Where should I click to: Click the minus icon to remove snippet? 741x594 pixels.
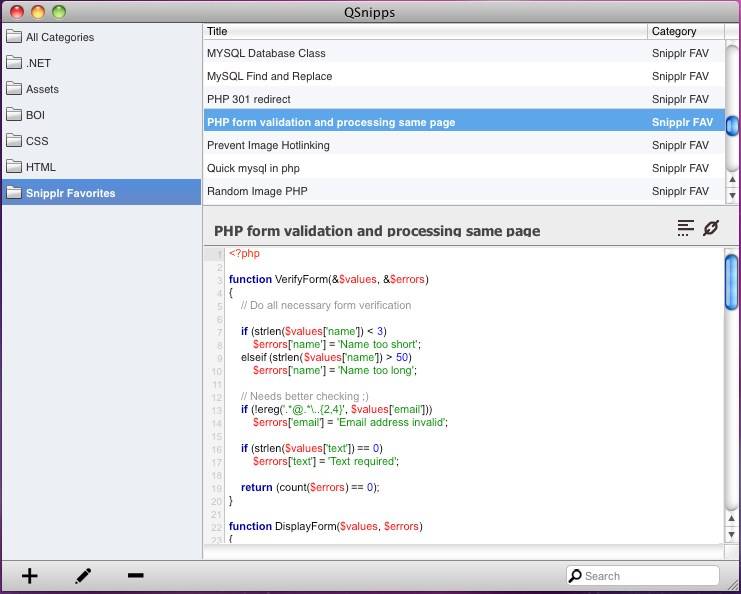coord(136,575)
